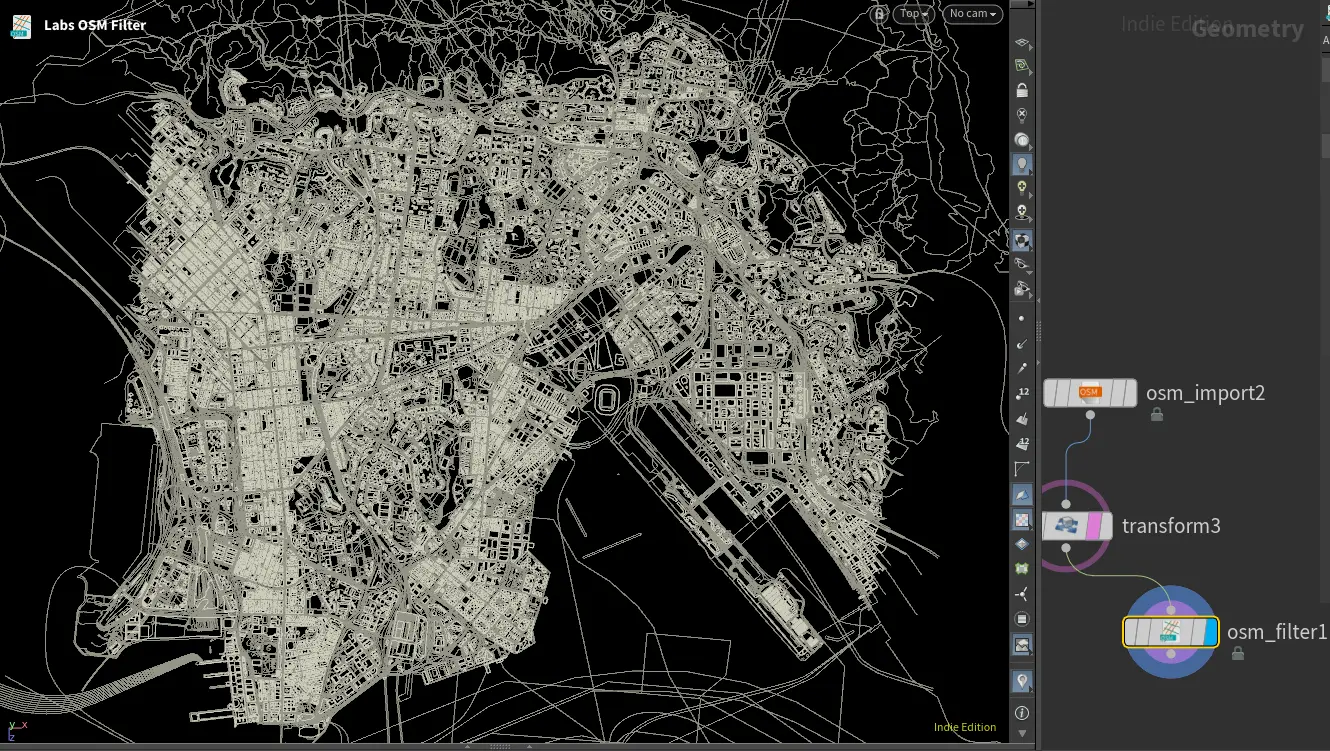Click the viewport lock icon beside Top

tap(879, 14)
